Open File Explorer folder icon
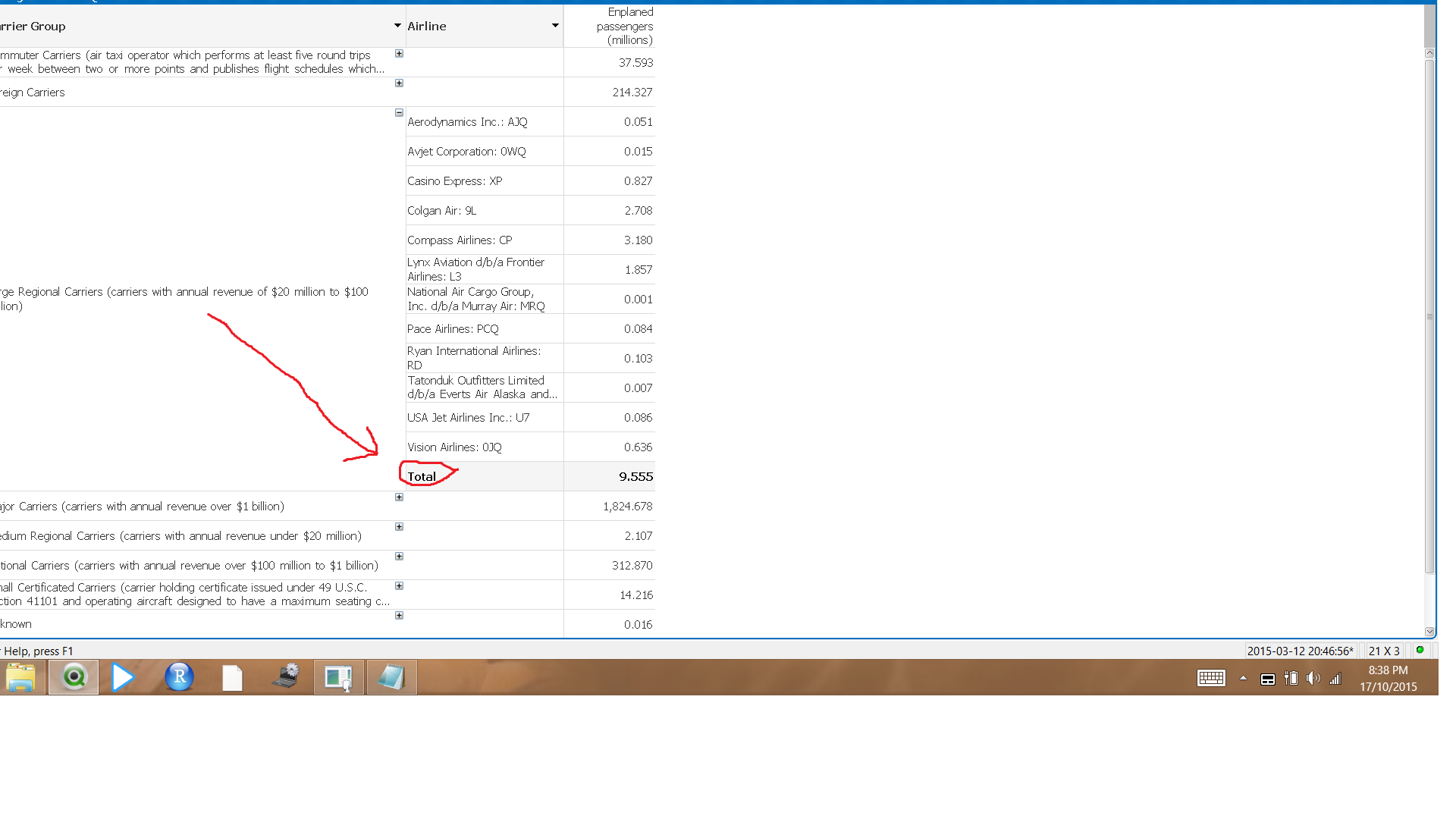1456x819 pixels. point(20,676)
